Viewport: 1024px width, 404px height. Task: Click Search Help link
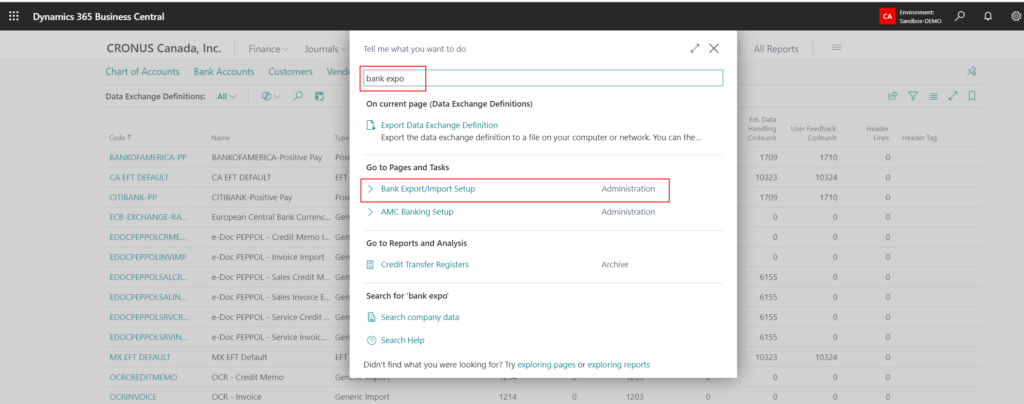pos(402,340)
